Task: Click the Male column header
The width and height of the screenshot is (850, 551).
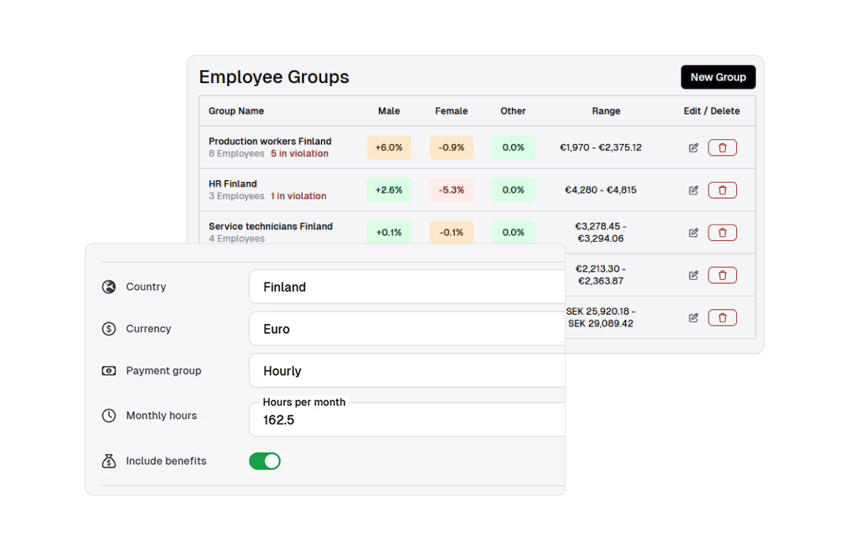Action: [389, 111]
